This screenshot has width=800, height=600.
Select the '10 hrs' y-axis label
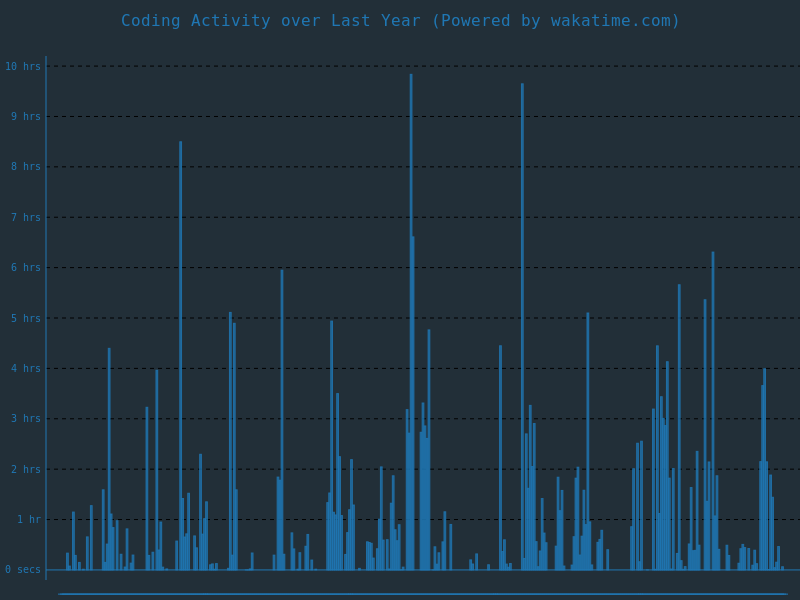coord(23,67)
